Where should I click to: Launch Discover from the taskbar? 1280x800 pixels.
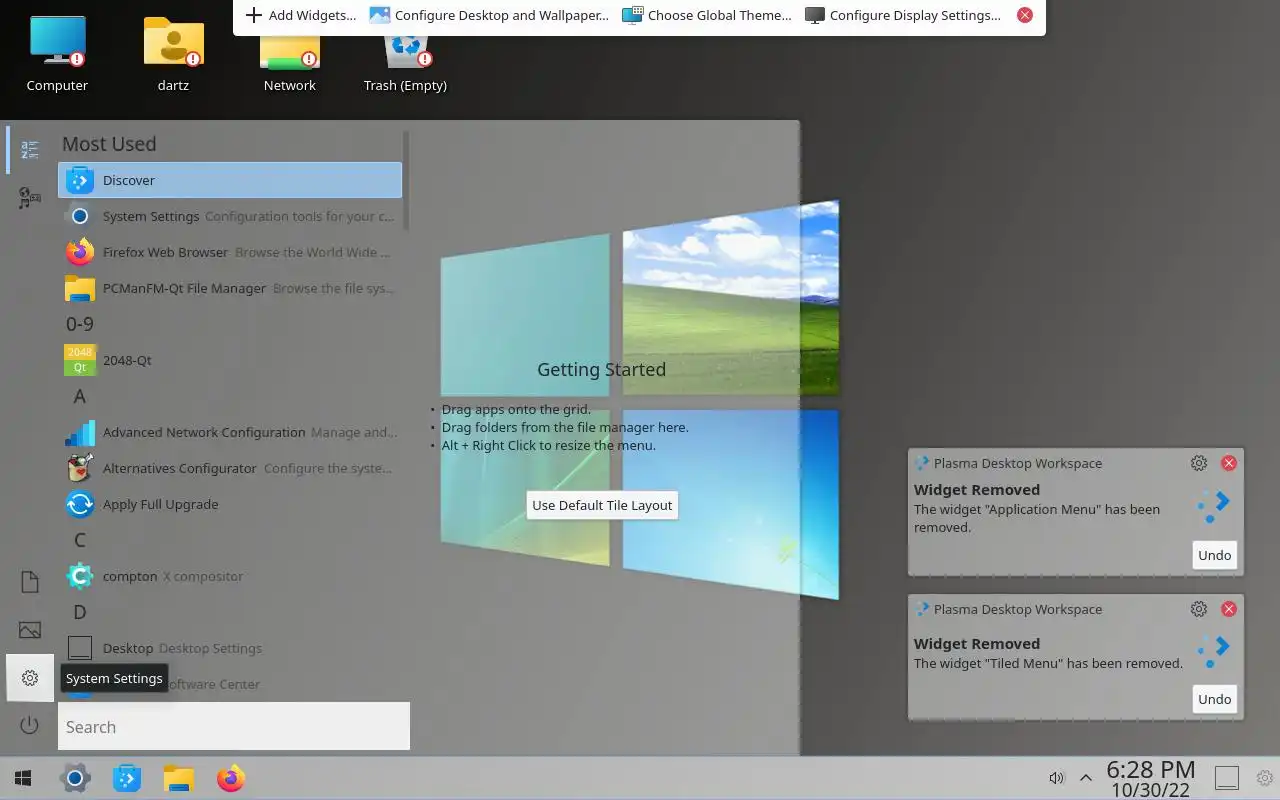pyautogui.click(x=127, y=778)
